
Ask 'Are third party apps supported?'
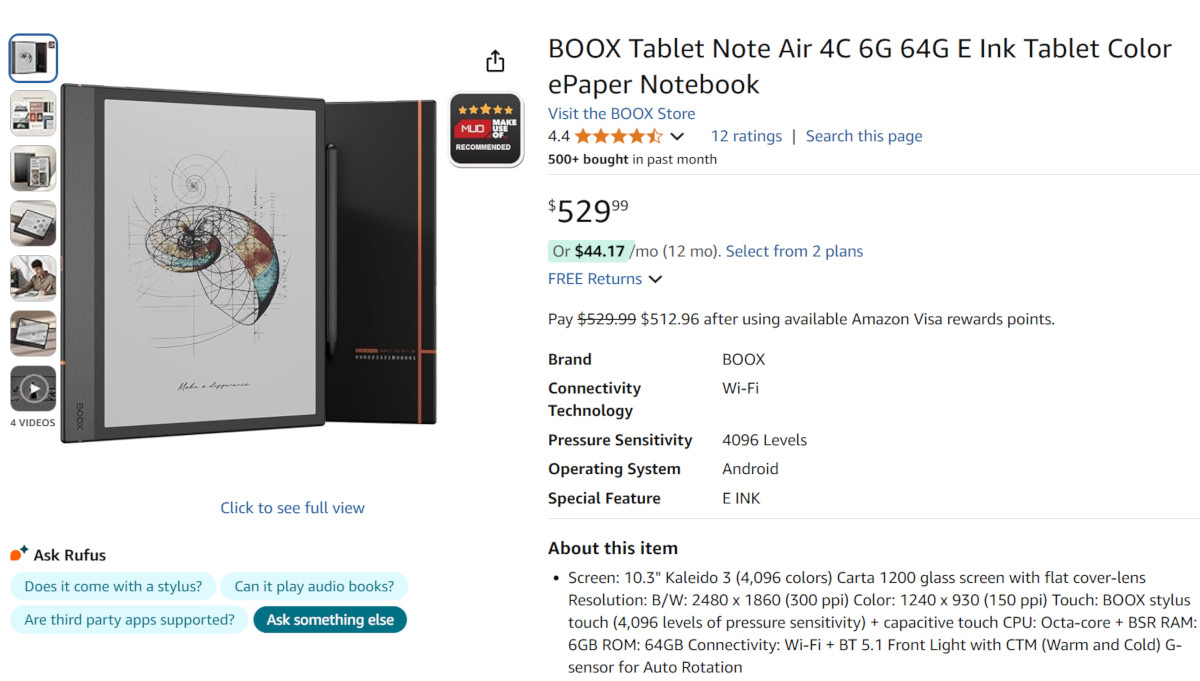coord(129,619)
